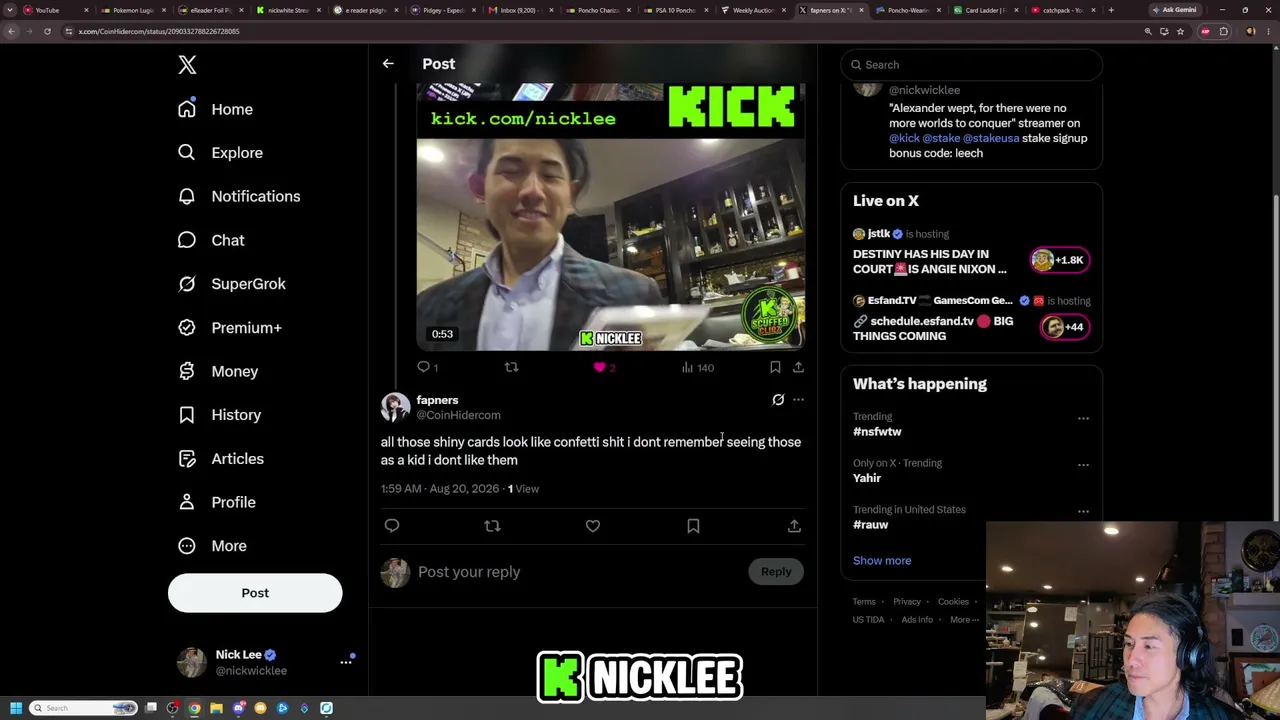
Task: View analytics of the video post (140)
Action: (697, 367)
